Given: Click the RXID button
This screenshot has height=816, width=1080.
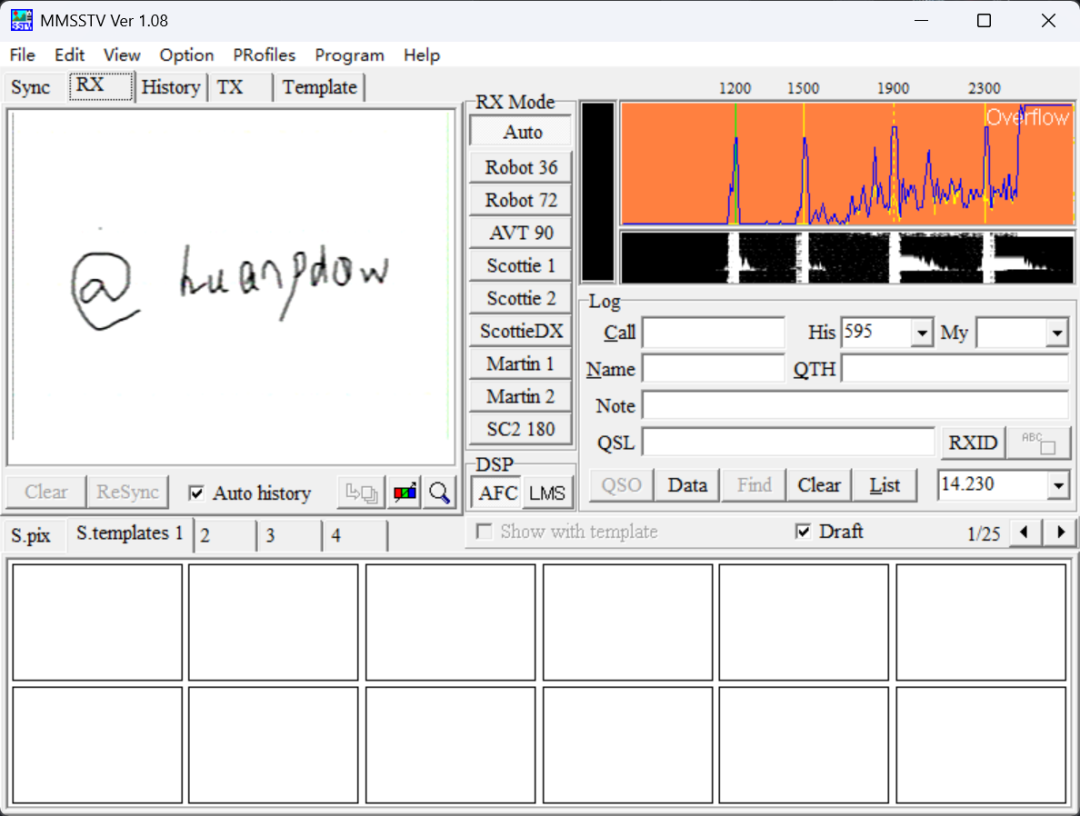Looking at the screenshot, I should [973, 442].
